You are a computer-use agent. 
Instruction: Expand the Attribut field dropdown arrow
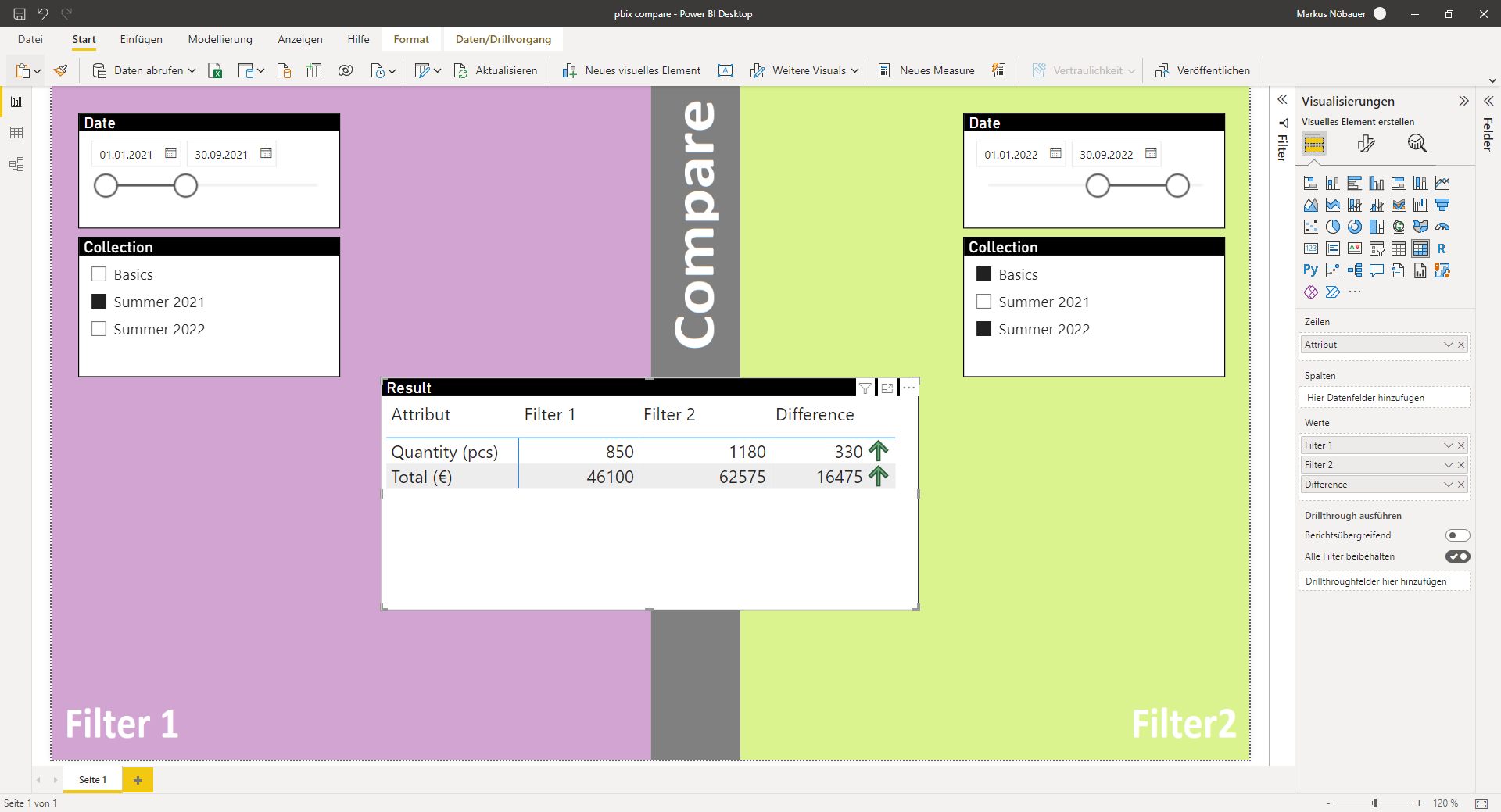(1448, 345)
